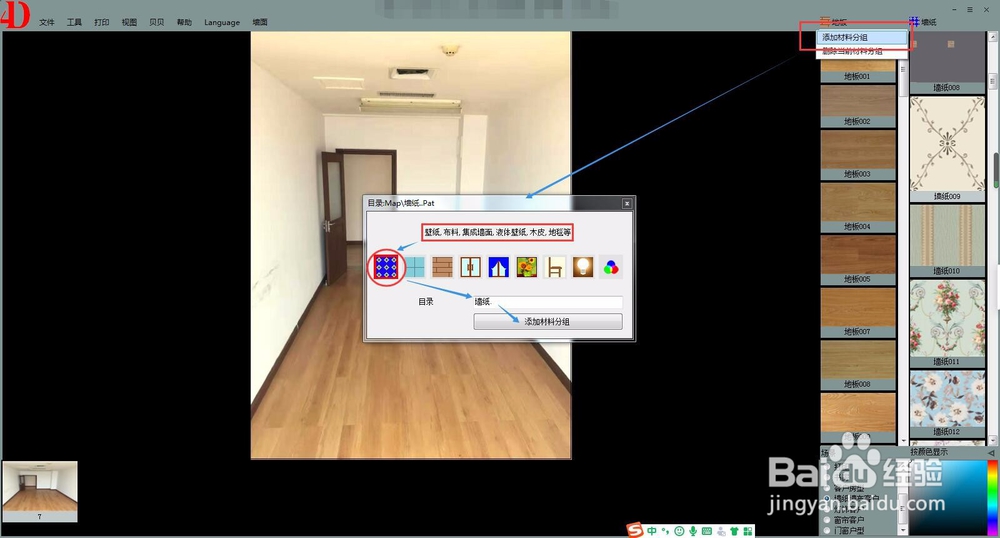The width and height of the screenshot is (1000, 538).
Task: Select the 地板003 floor thumbnail
Action: click(858, 155)
